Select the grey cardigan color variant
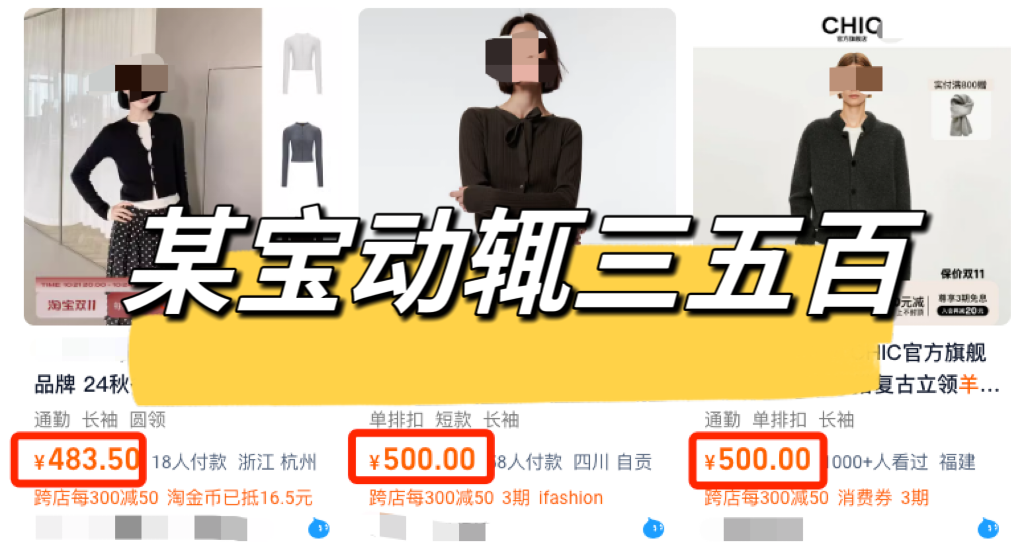Image resolution: width=1024 pixels, height=551 pixels. [302, 155]
